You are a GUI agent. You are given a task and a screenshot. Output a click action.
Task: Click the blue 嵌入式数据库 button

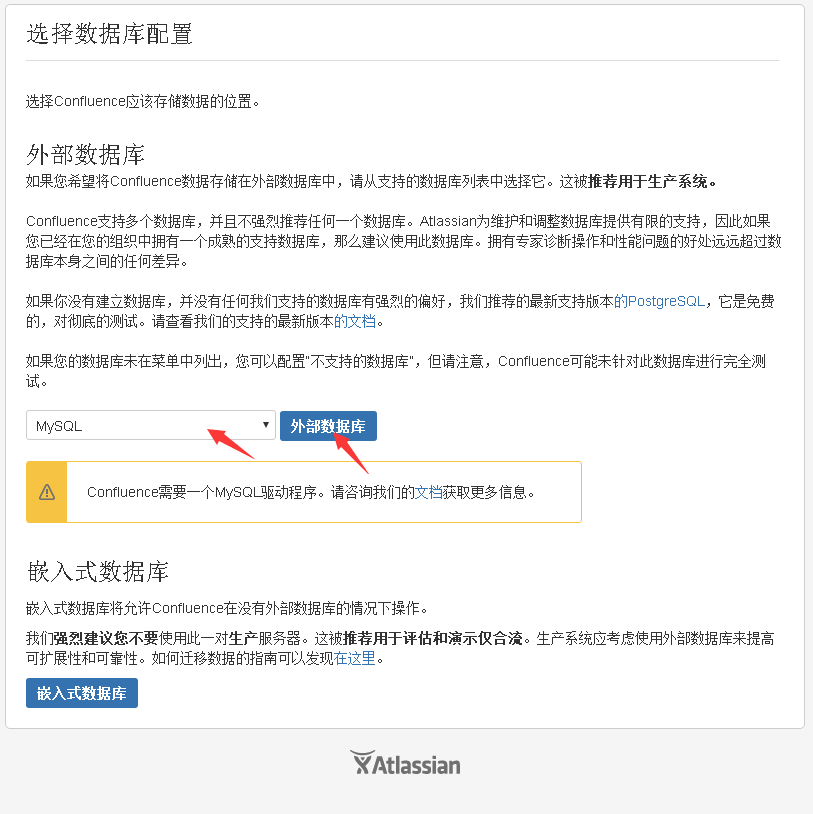pos(82,693)
